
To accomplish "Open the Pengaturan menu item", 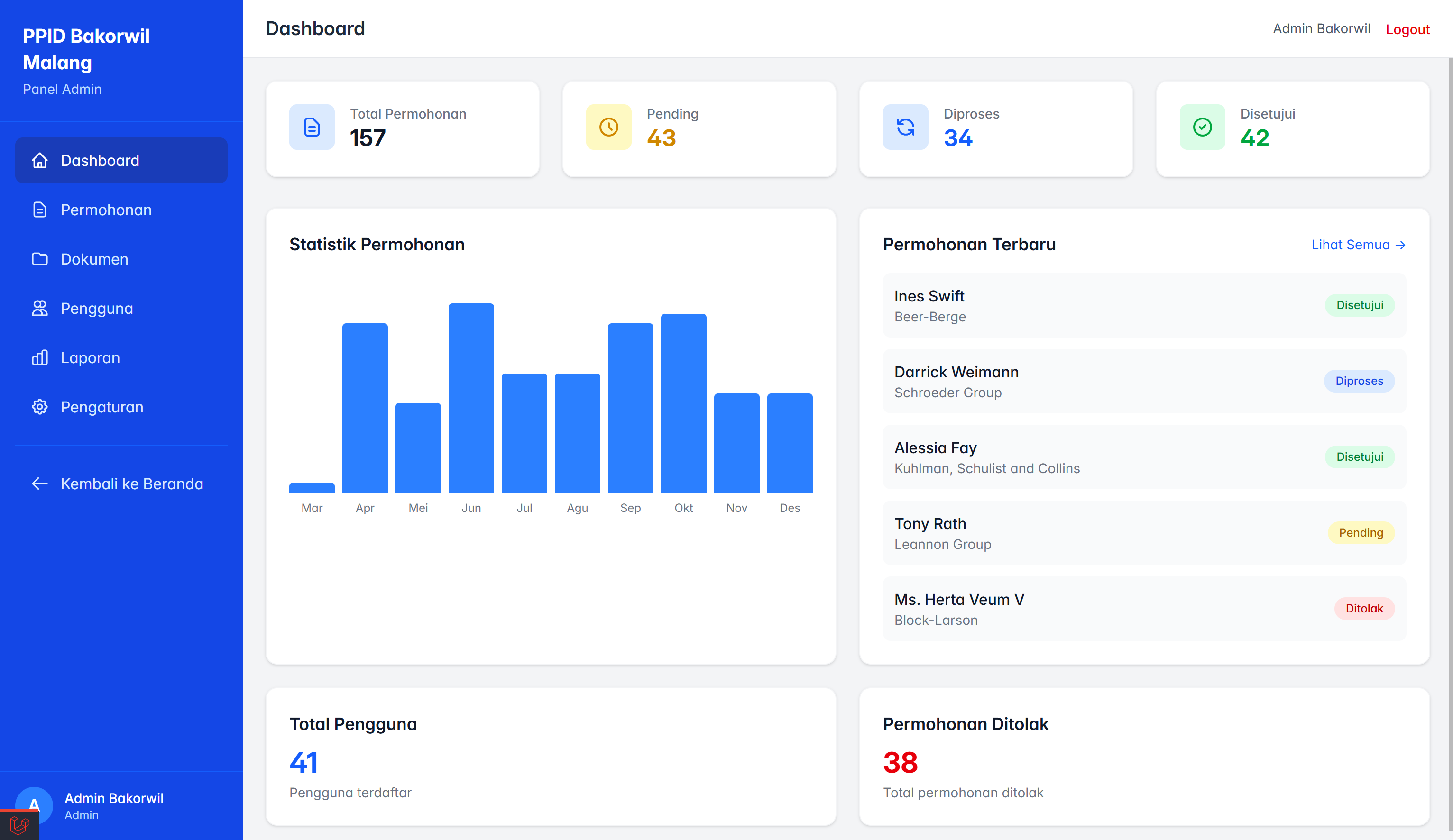I will click(x=121, y=407).
